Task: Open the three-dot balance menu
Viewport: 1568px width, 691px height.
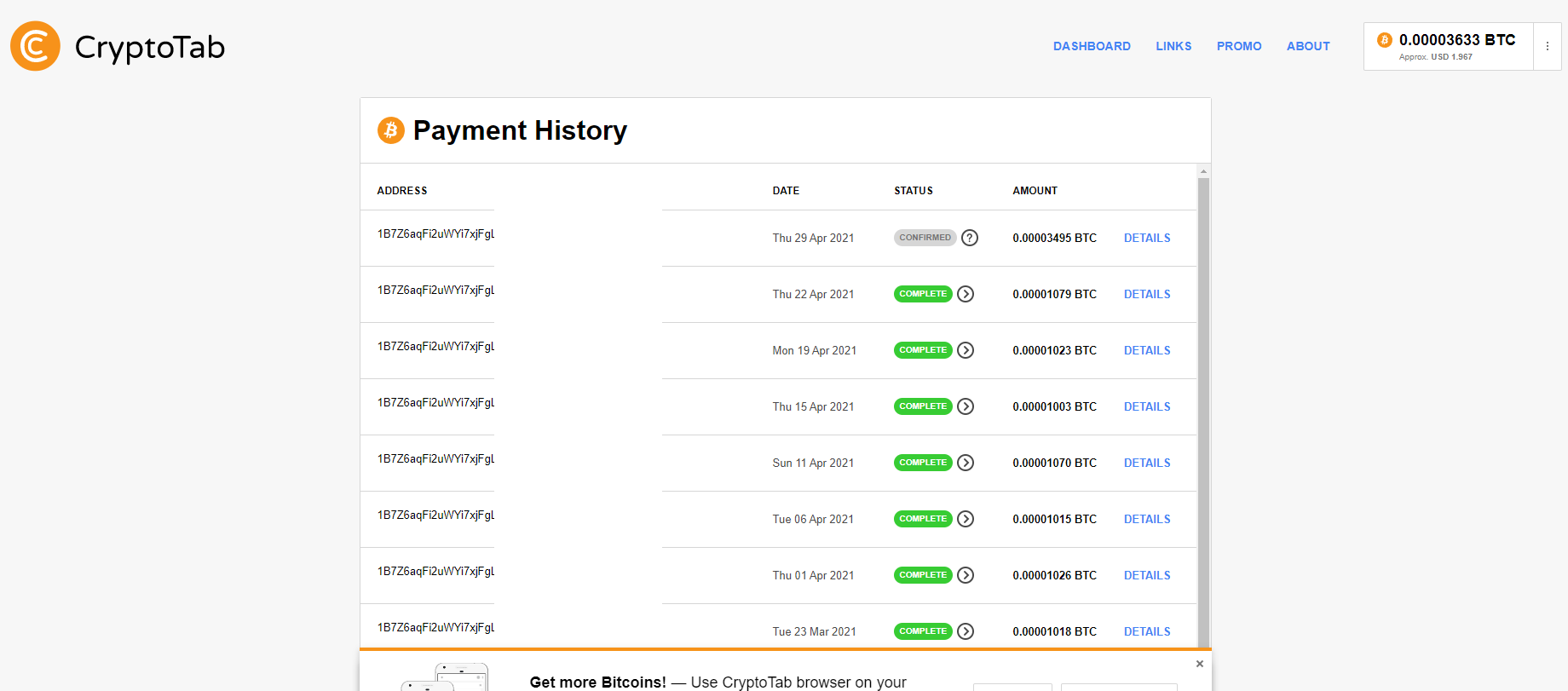Action: pyautogui.click(x=1548, y=46)
